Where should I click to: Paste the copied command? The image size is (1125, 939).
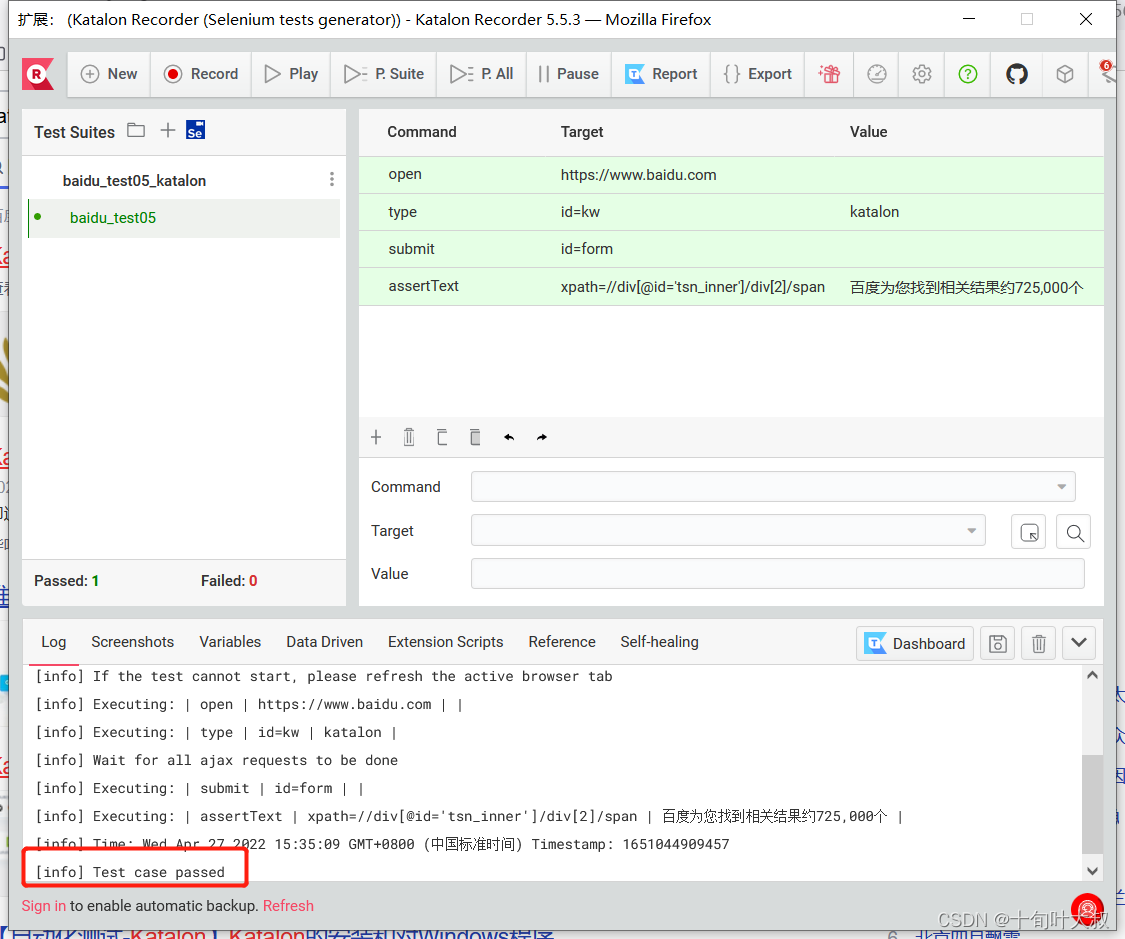click(x=475, y=437)
